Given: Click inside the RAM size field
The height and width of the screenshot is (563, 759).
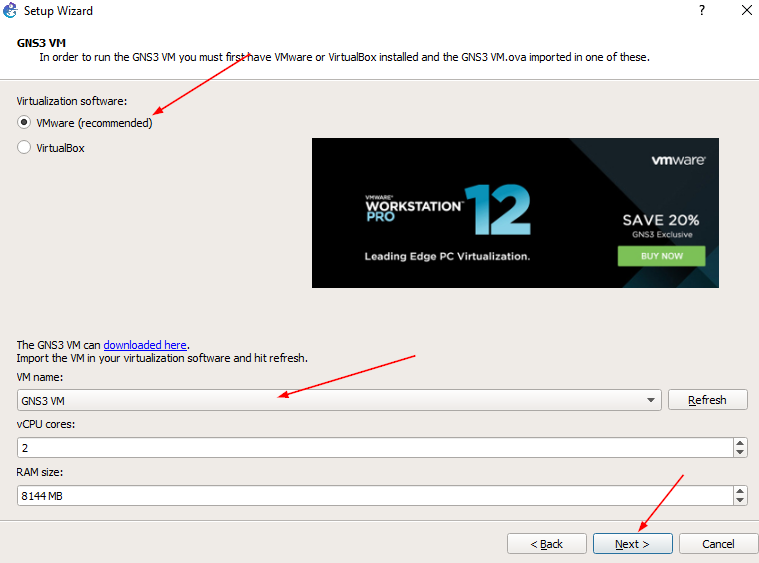Looking at the screenshot, I should pyautogui.click(x=375, y=496).
